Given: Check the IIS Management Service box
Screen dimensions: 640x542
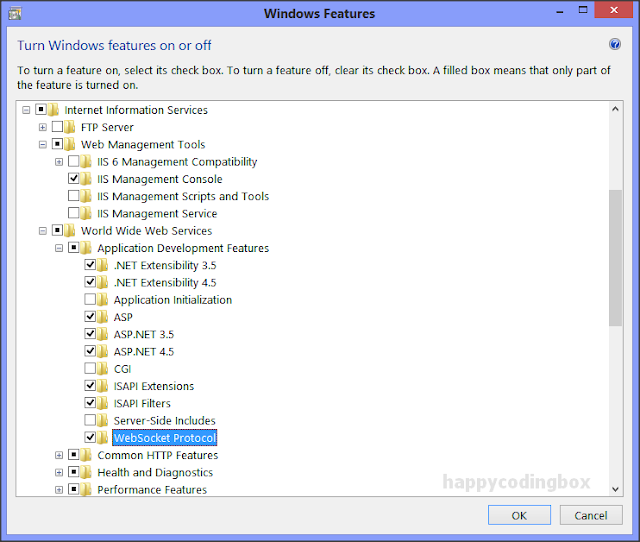Looking at the screenshot, I should (73, 213).
